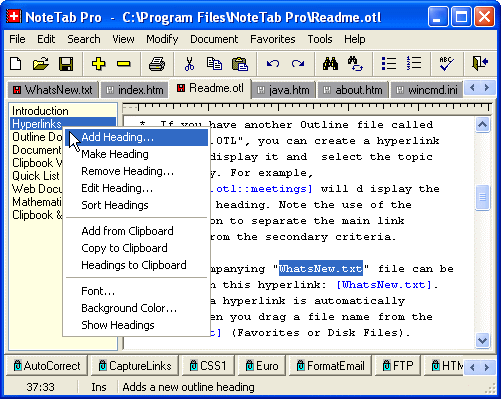Choose Font... in context menu
501x399 pixels.
click(136, 291)
